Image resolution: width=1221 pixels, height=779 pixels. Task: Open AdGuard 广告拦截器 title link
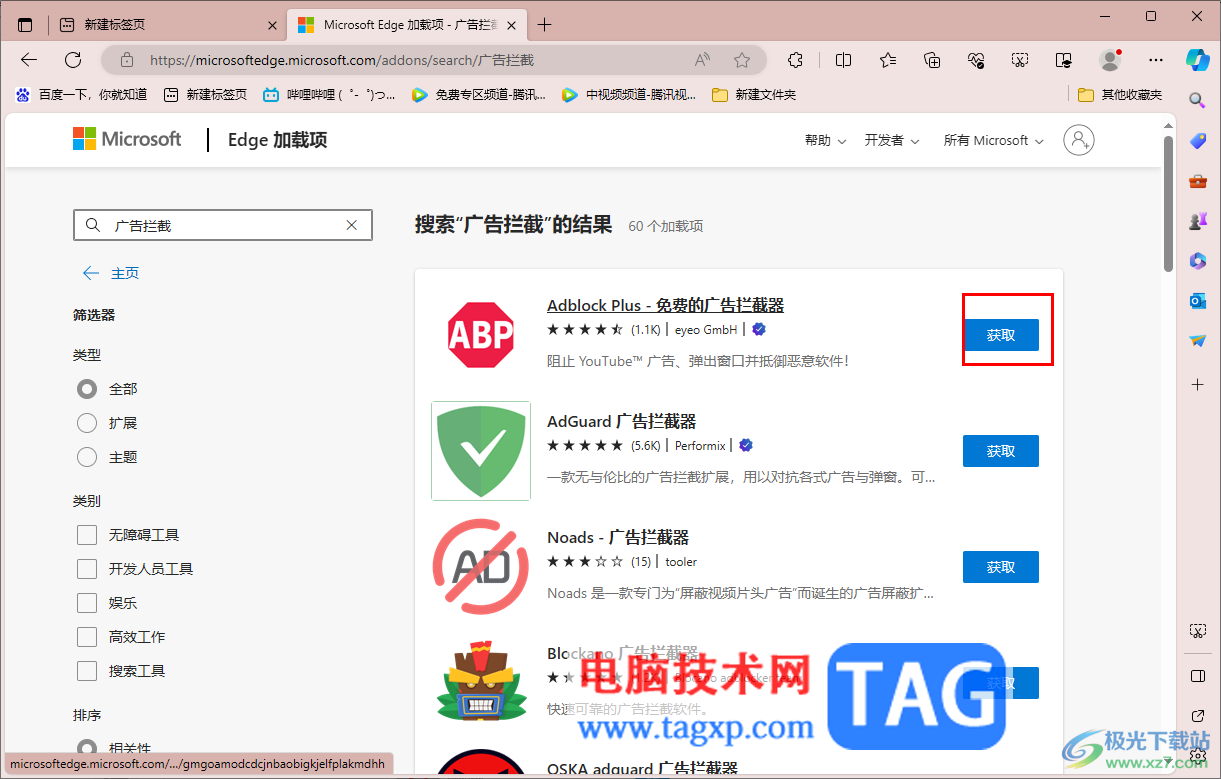[621, 421]
